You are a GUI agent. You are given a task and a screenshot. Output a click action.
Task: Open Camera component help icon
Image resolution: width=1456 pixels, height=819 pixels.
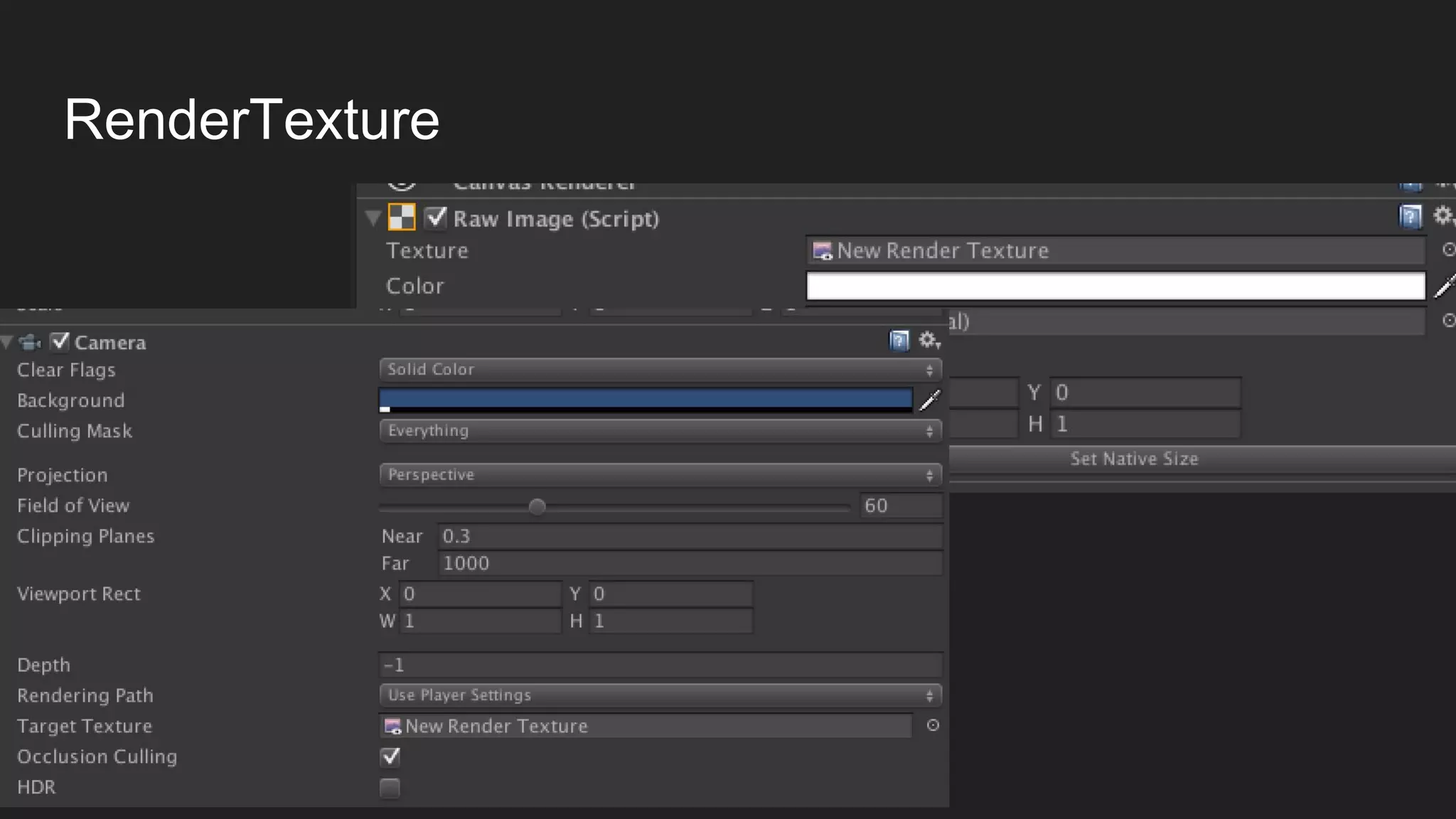click(899, 341)
